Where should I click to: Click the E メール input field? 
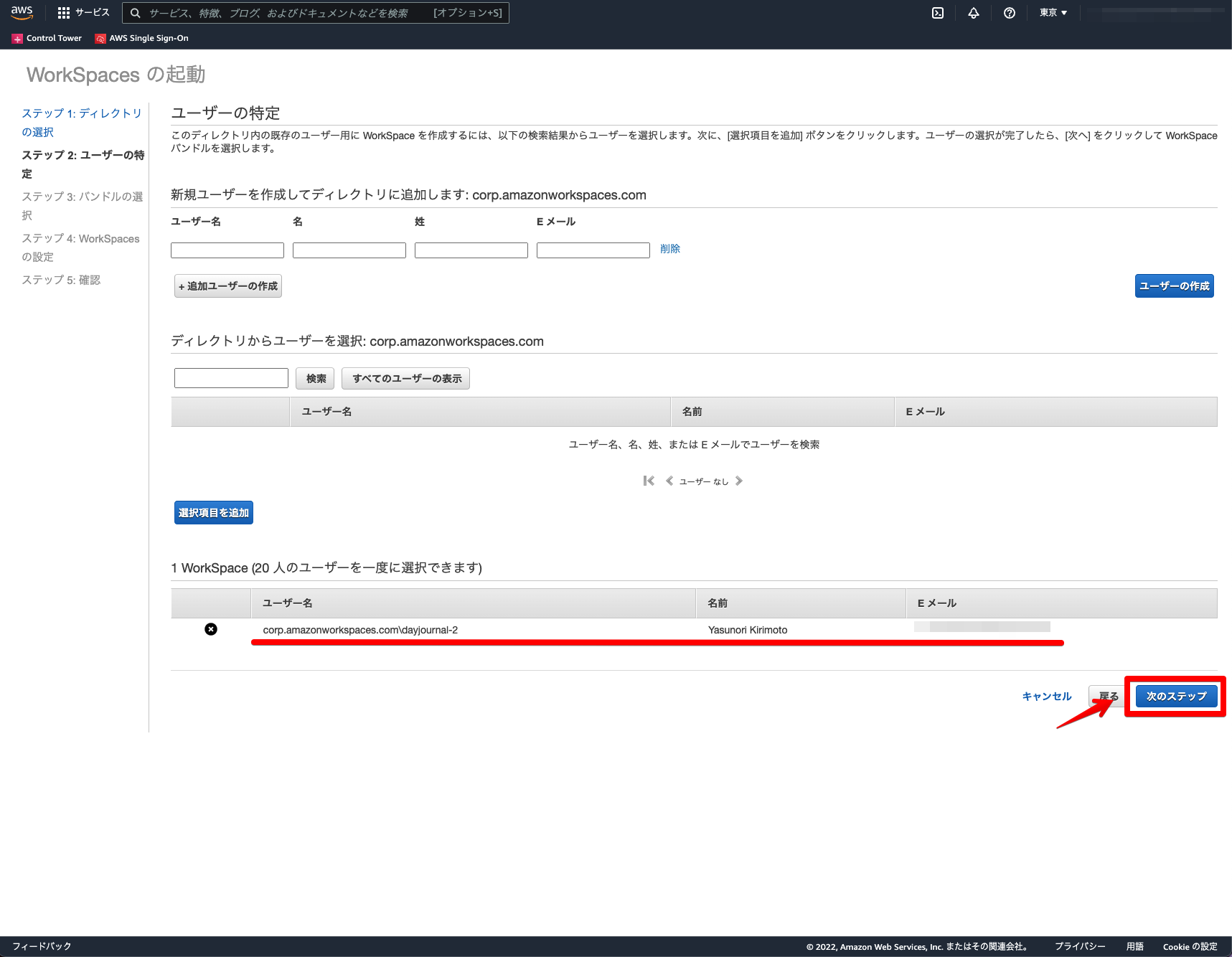[593, 250]
